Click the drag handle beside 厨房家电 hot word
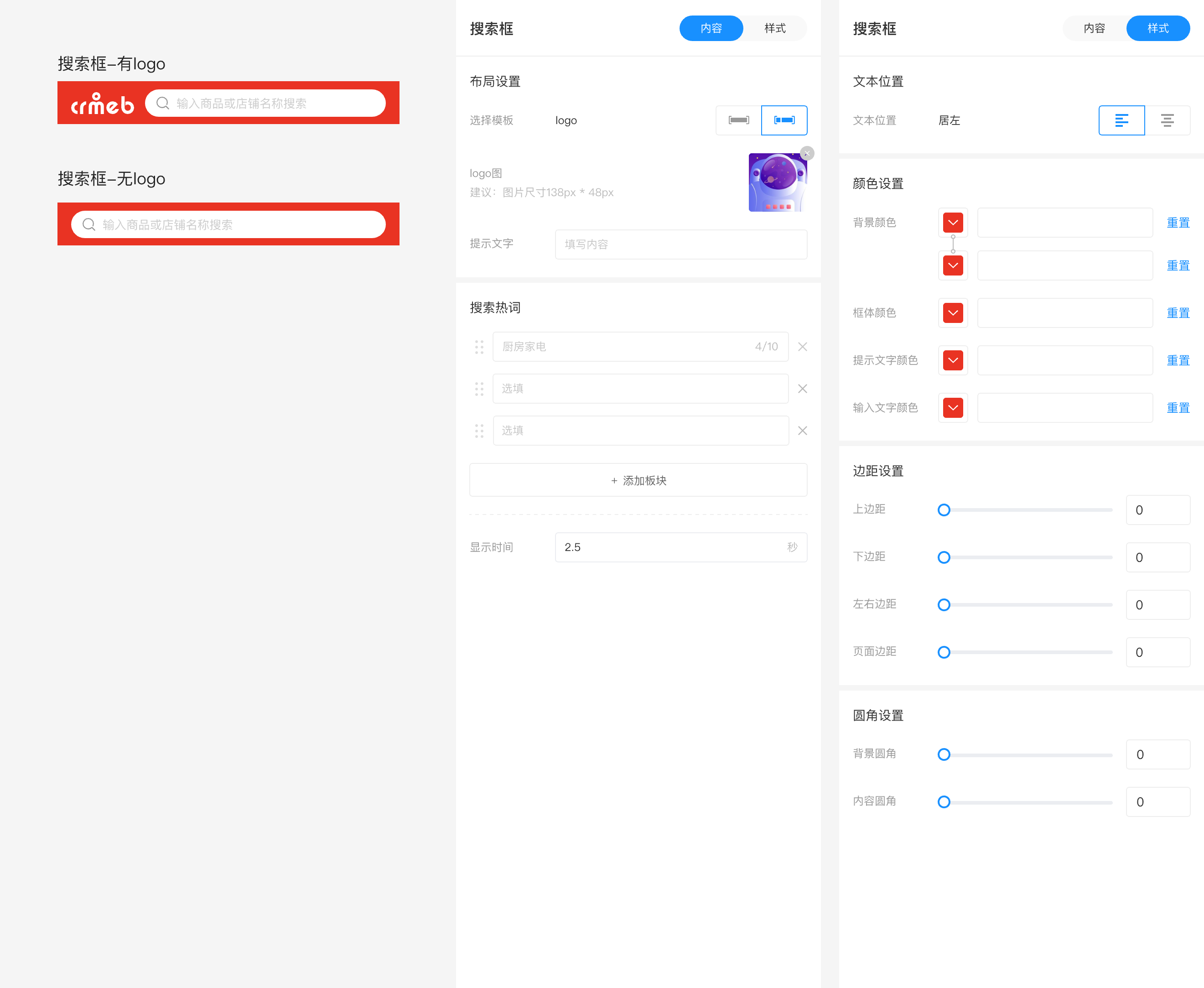 click(479, 347)
